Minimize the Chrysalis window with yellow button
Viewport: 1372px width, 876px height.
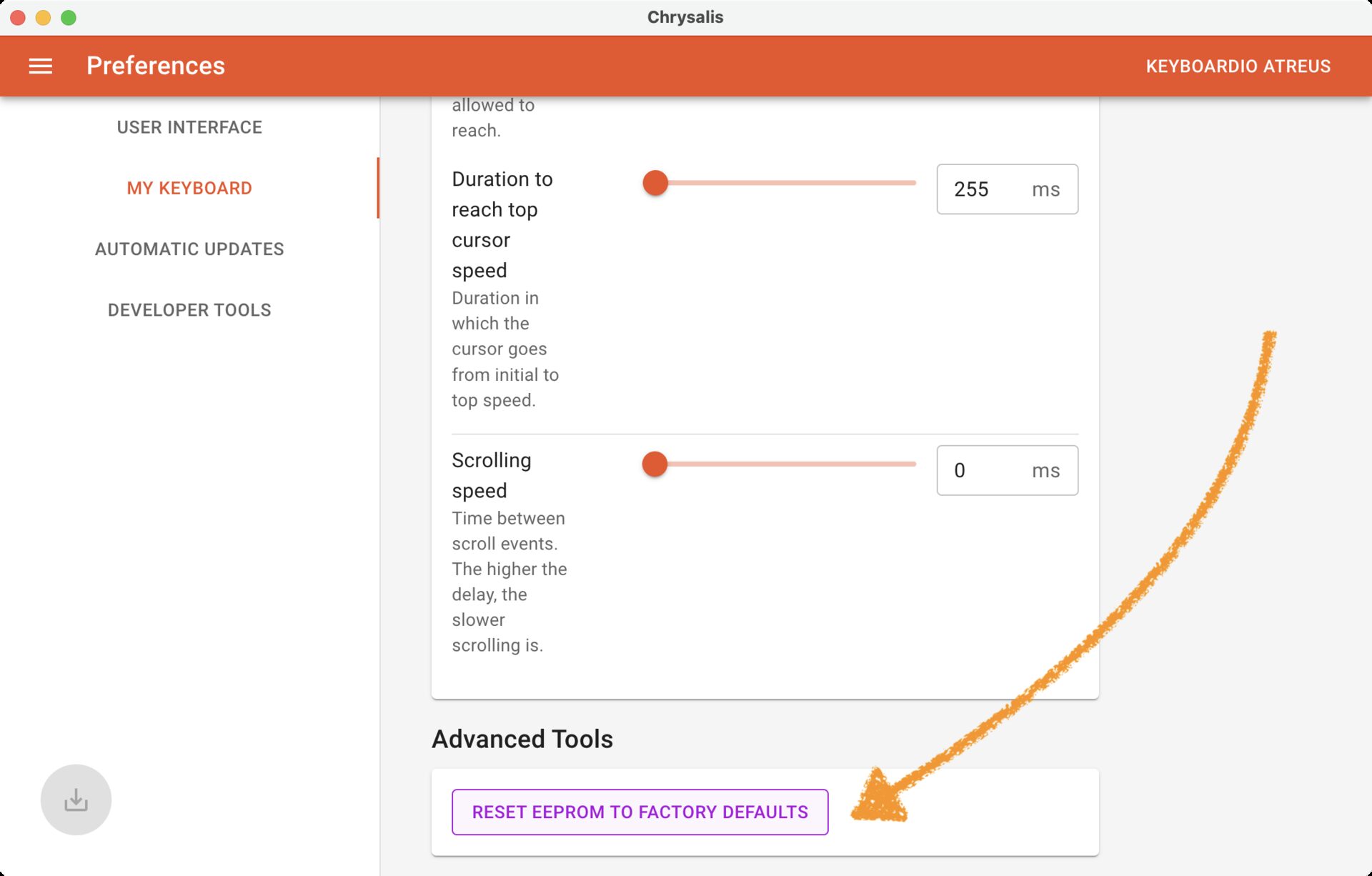[43, 18]
